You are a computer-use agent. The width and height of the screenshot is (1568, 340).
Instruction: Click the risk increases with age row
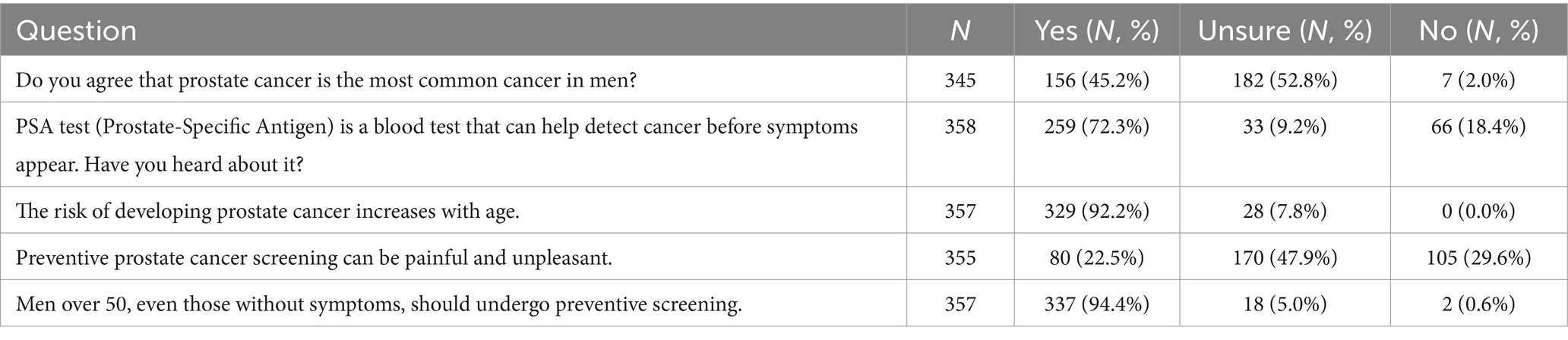tap(267, 210)
